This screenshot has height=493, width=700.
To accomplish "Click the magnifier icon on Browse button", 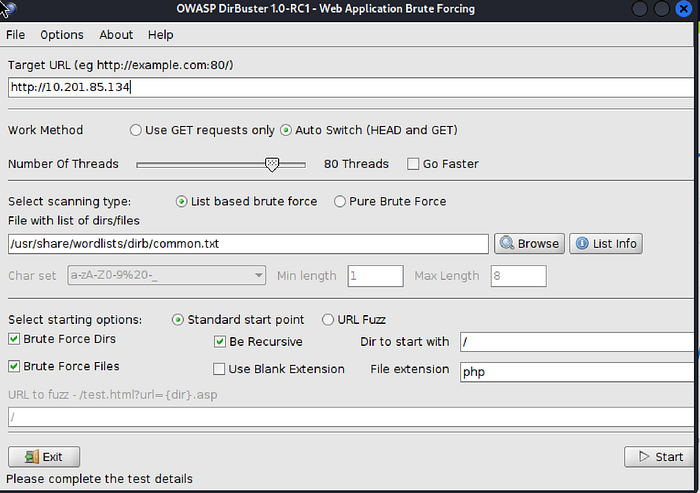I will (x=507, y=243).
